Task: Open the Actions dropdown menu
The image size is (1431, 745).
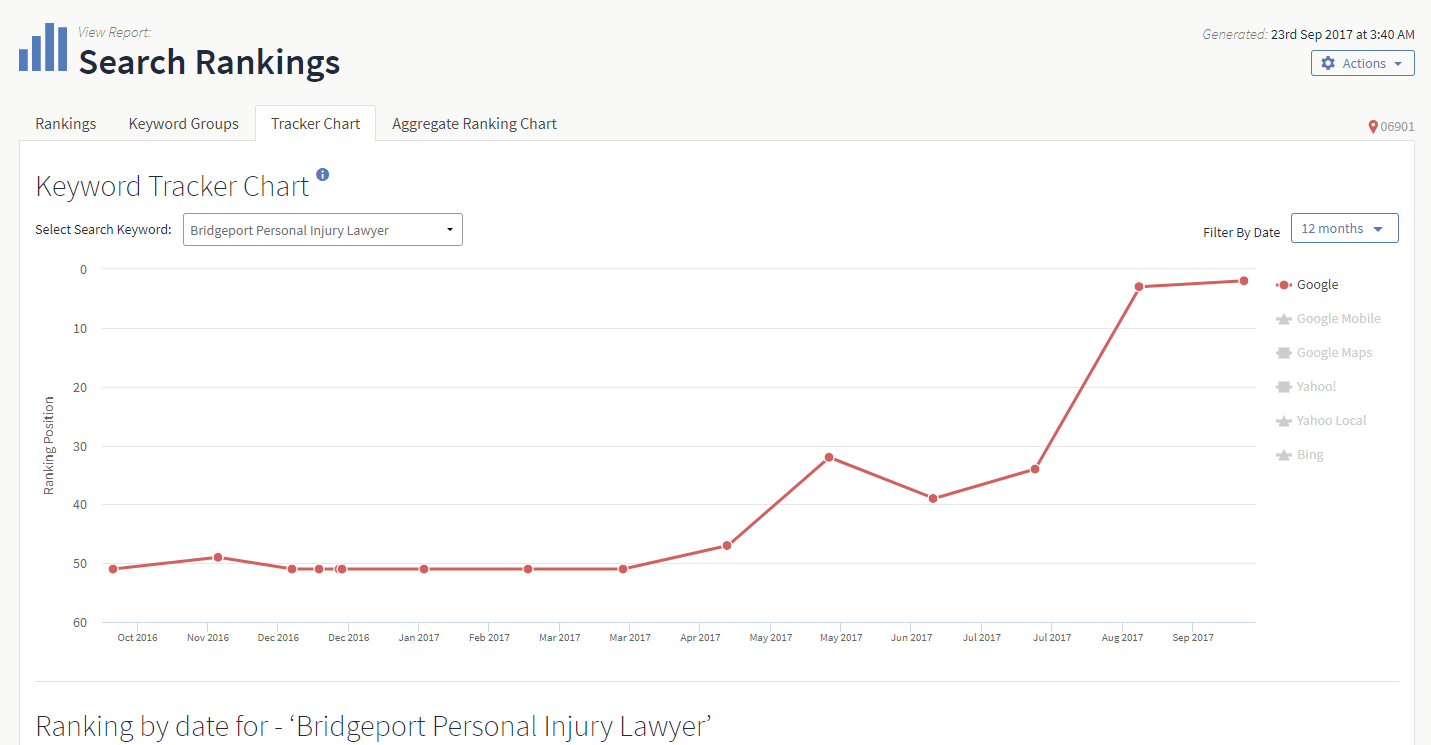Action: pos(1363,63)
